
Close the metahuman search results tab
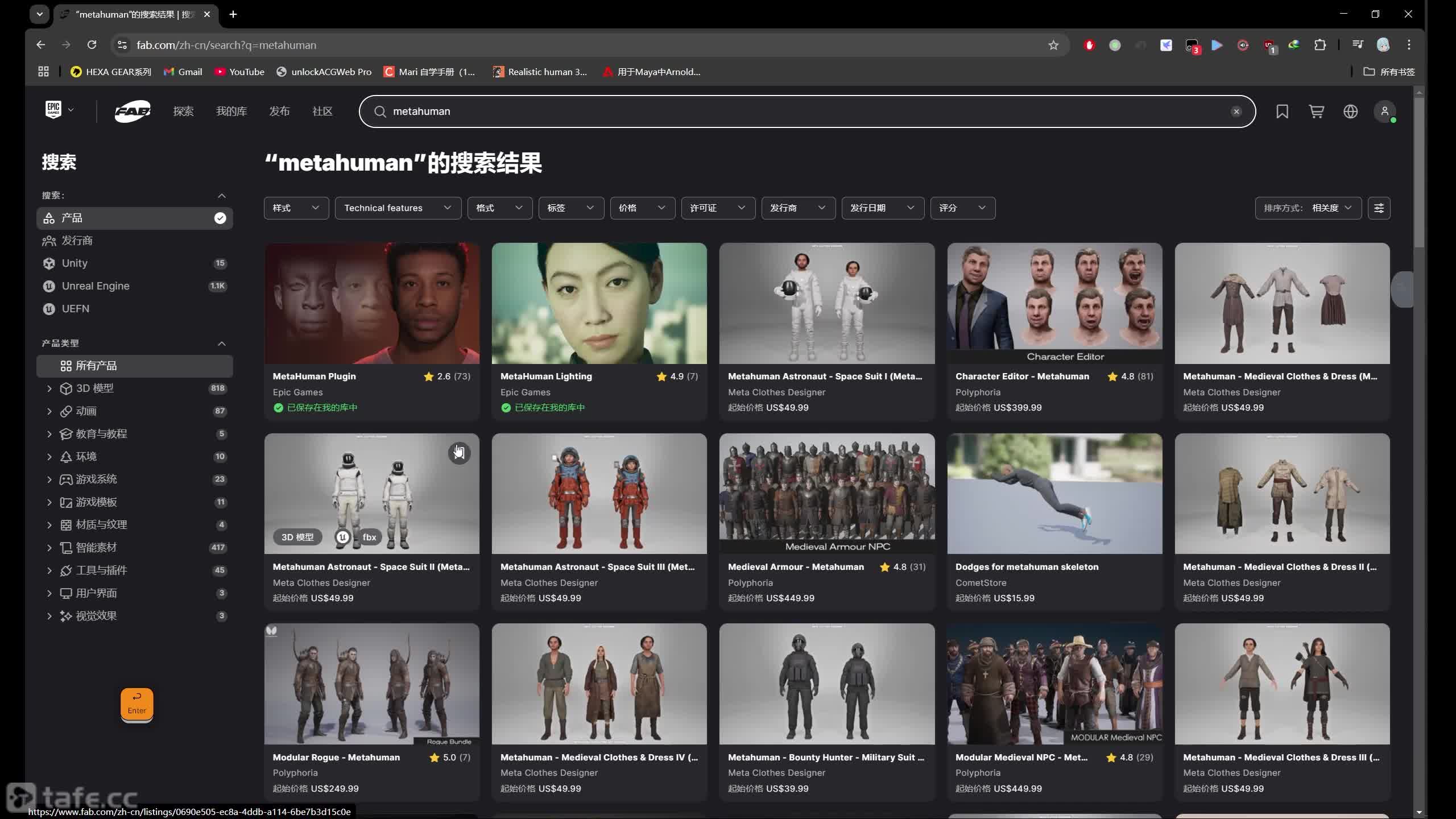point(207,14)
